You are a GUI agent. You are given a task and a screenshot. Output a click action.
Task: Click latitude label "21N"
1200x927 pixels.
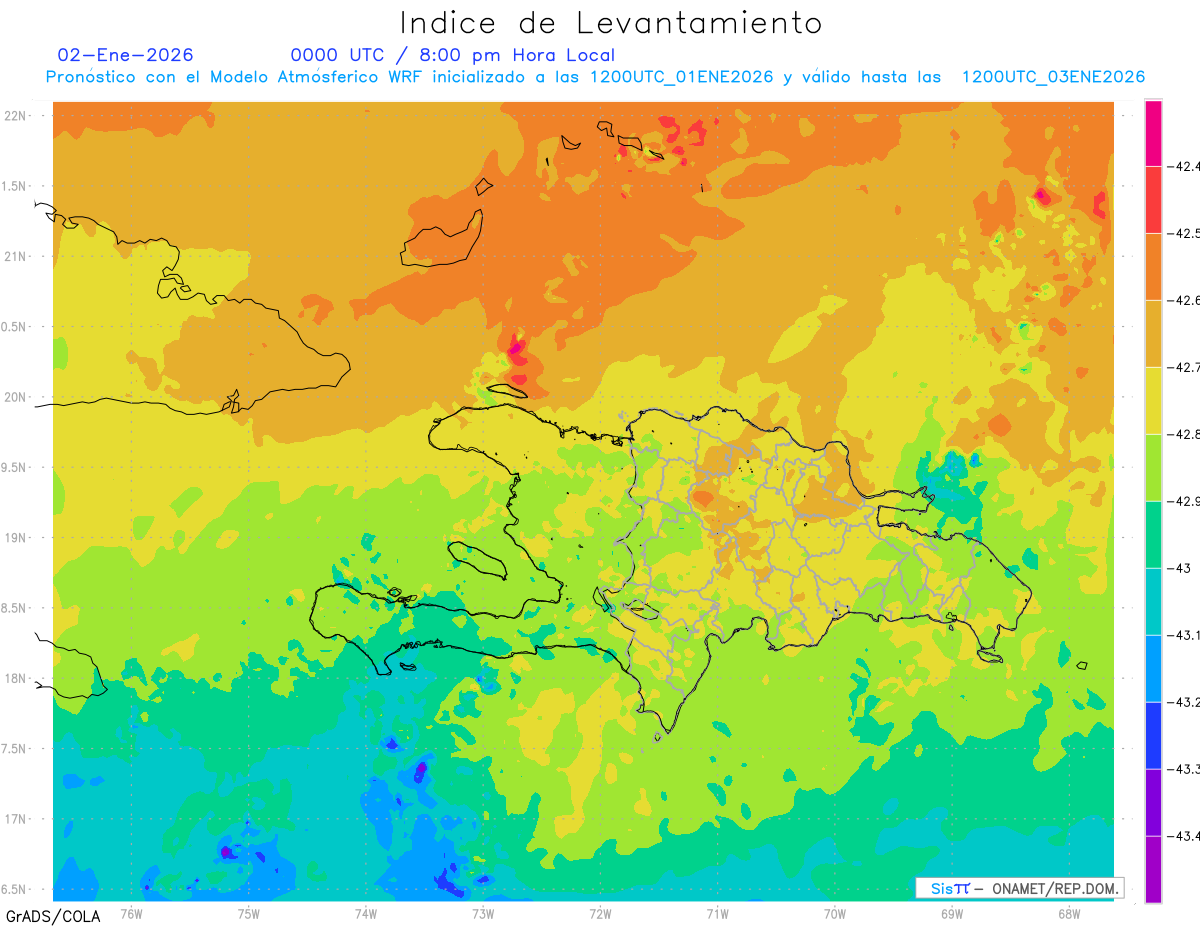tap(16, 256)
